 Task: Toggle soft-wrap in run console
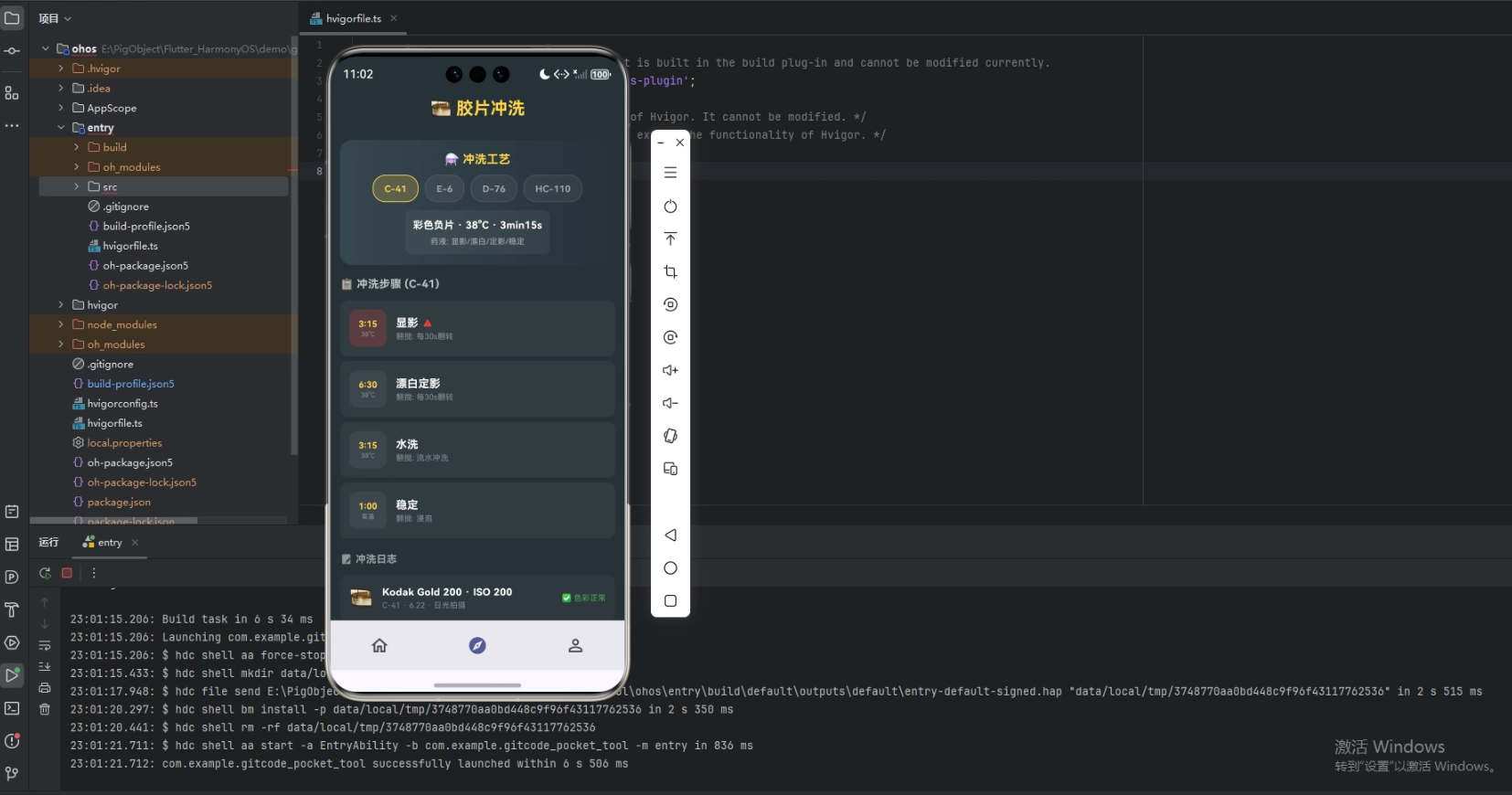[x=45, y=645]
